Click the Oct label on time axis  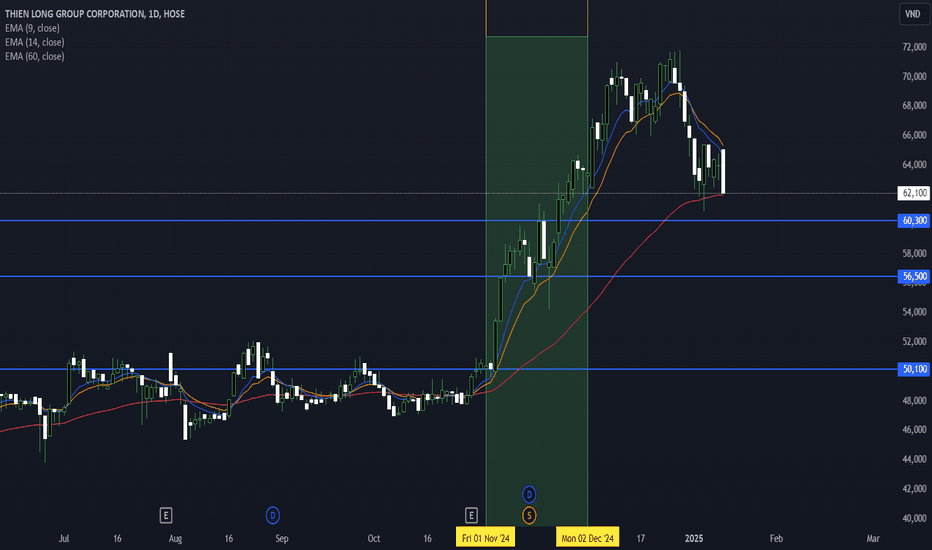pyautogui.click(x=374, y=538)
